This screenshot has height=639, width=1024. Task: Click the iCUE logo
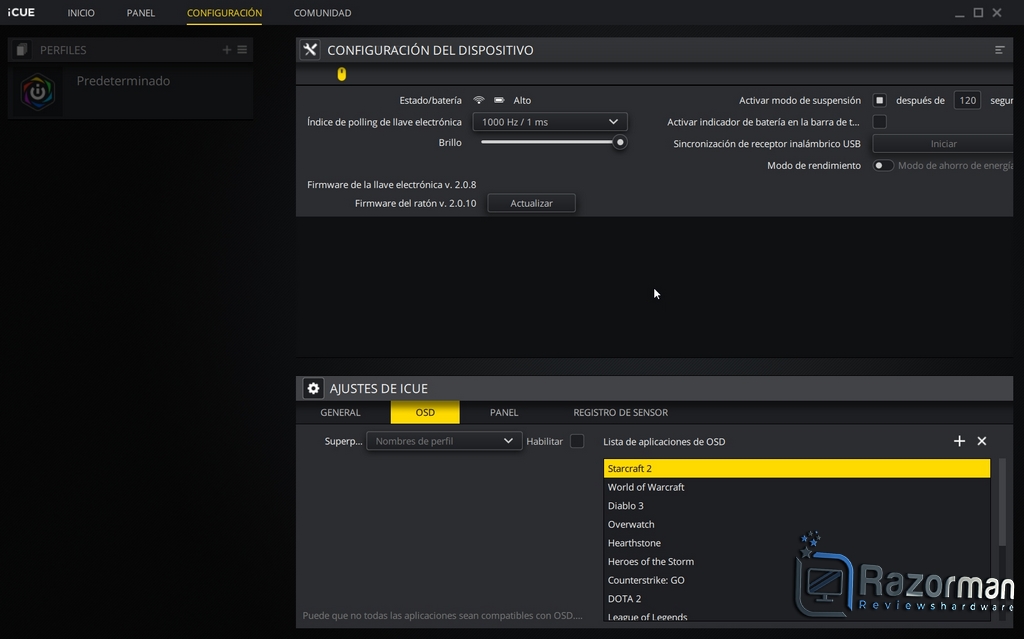point(21,12)
